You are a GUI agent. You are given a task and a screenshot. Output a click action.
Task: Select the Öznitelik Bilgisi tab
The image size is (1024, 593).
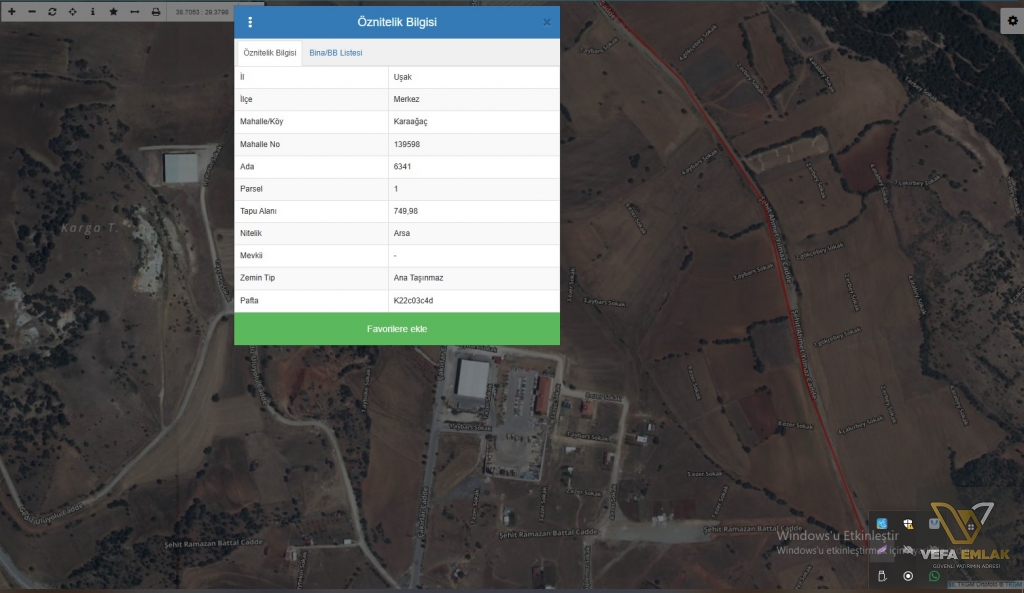pyautogui.click(x=270, y=53)
